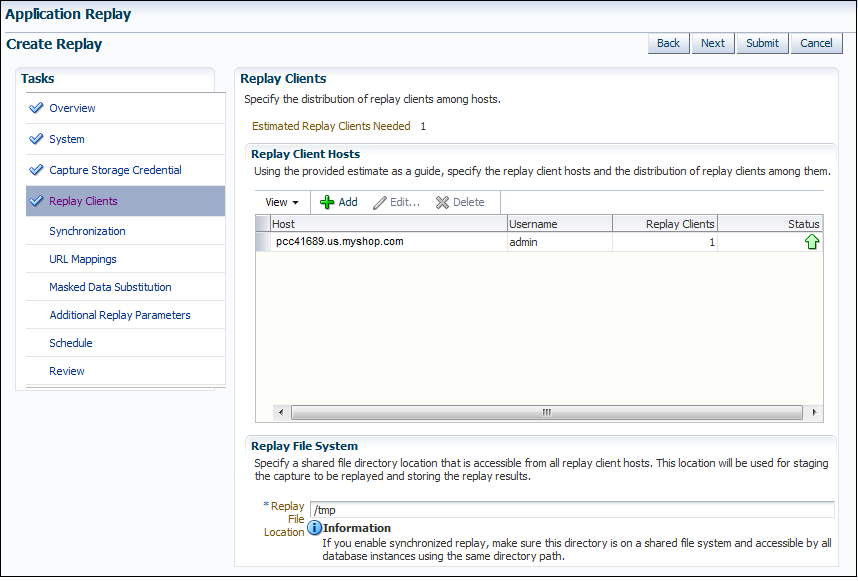
Task: Click the Estimated Replay Clients Needed value
Action: [x=423, y=126]
